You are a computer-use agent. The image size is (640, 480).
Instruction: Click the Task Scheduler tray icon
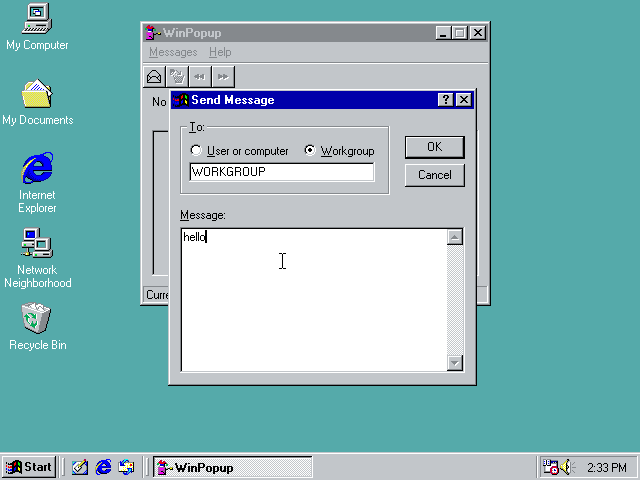[x=550, y=467]
